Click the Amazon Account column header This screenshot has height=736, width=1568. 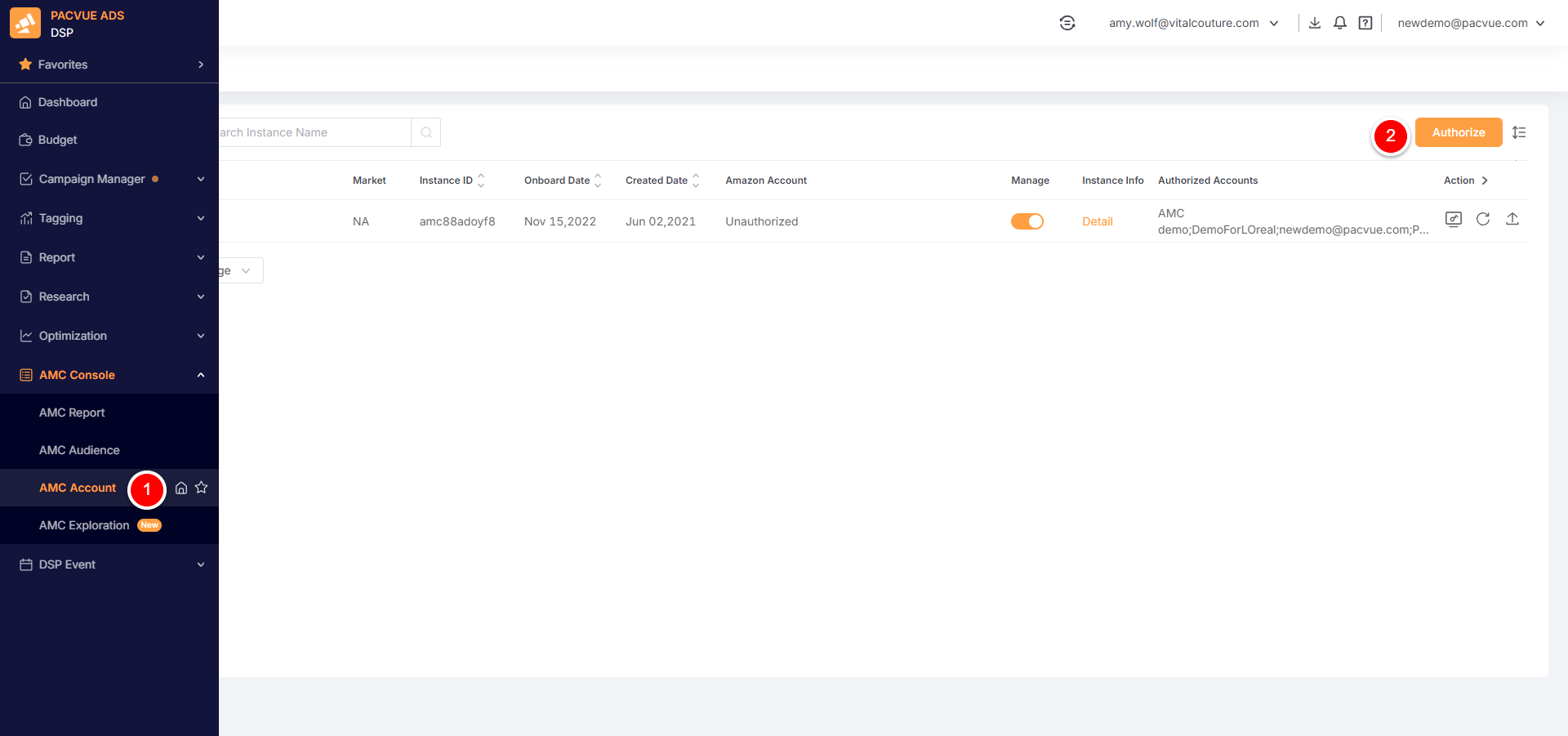[x=766, y=181]
